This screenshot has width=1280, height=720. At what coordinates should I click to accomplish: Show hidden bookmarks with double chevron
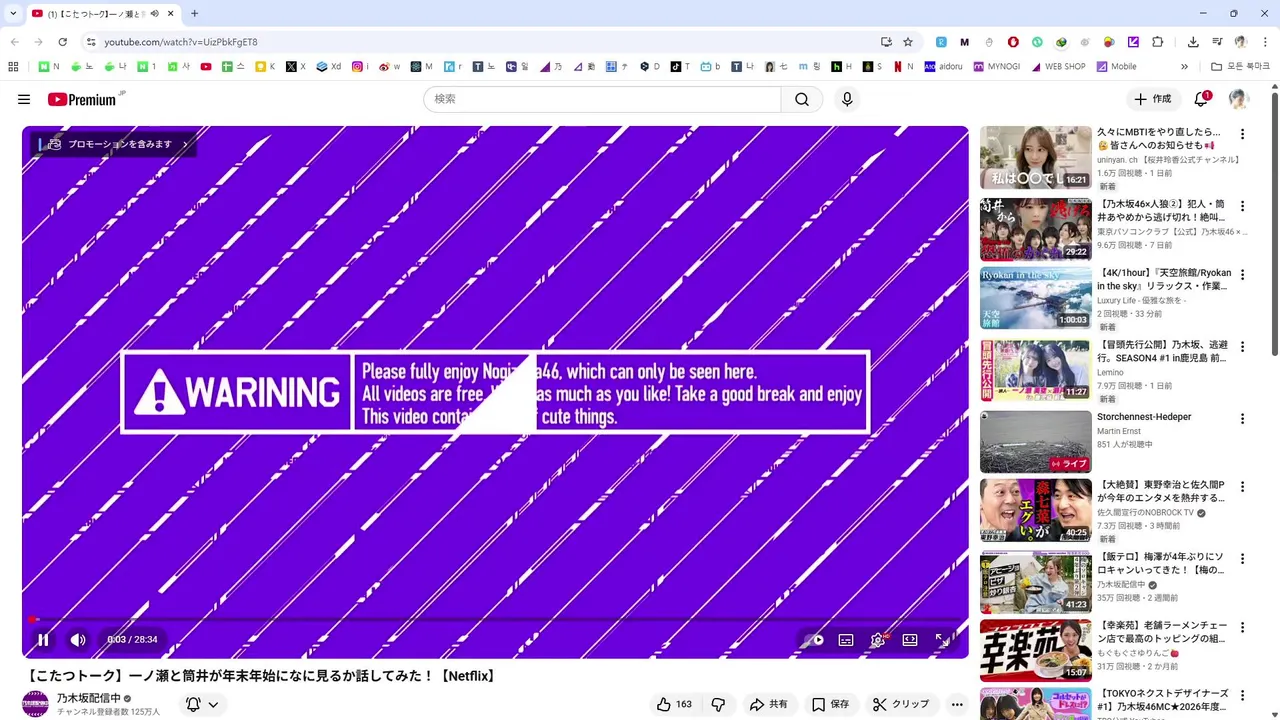[x=1184, y=66]
